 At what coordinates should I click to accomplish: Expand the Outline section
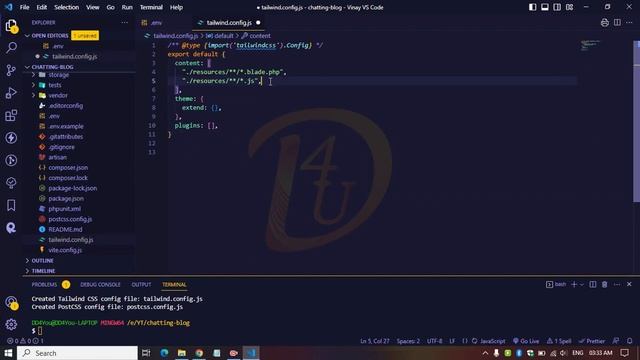pyautogui.click(x=42, y=260)
